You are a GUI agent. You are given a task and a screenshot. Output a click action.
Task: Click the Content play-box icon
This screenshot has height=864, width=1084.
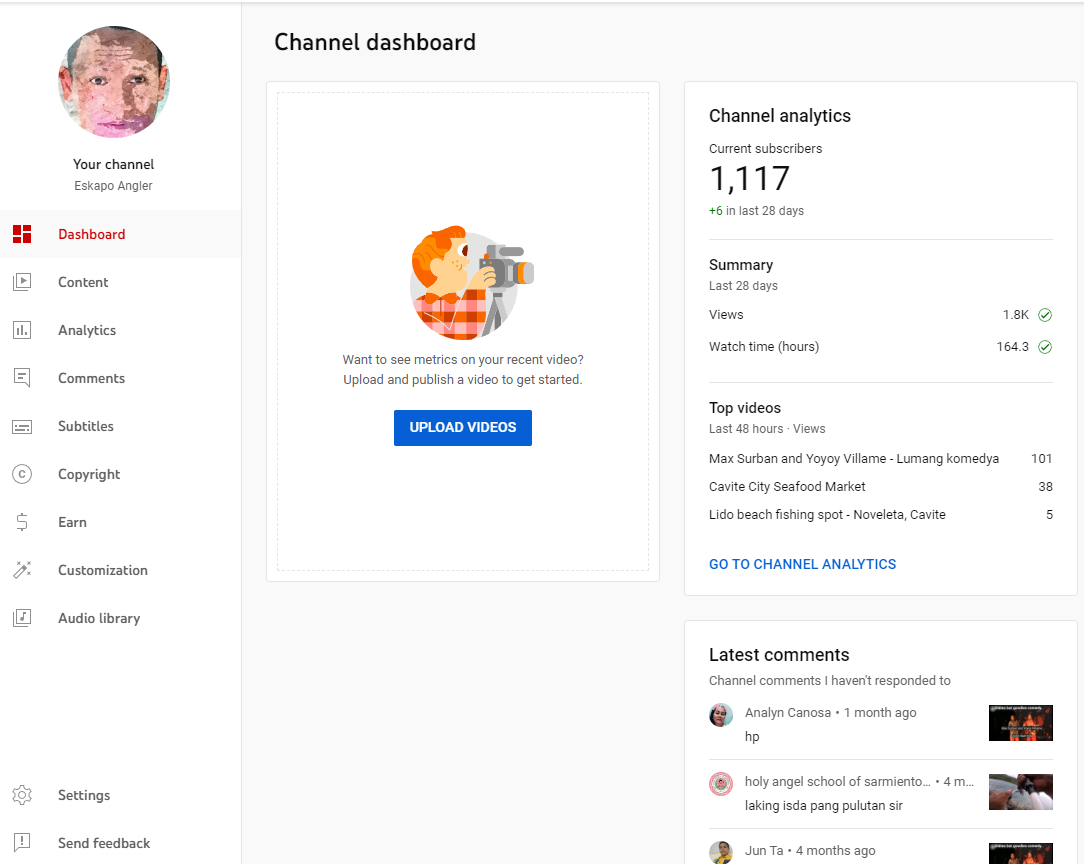pyautogui.click(x=22, y=282)
